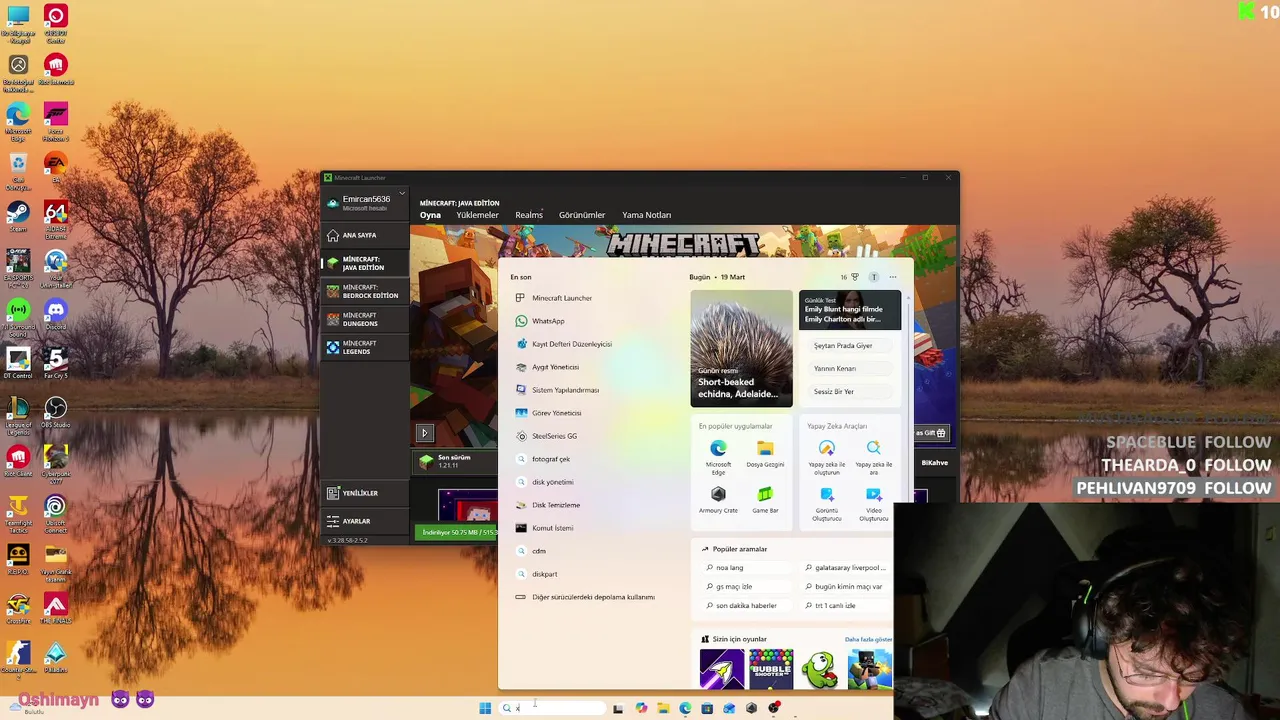This screenshot has width=1280, height=720.
Task: Open Görüntü Oluşturucu AI tool
Action: (x=827, y=504)
